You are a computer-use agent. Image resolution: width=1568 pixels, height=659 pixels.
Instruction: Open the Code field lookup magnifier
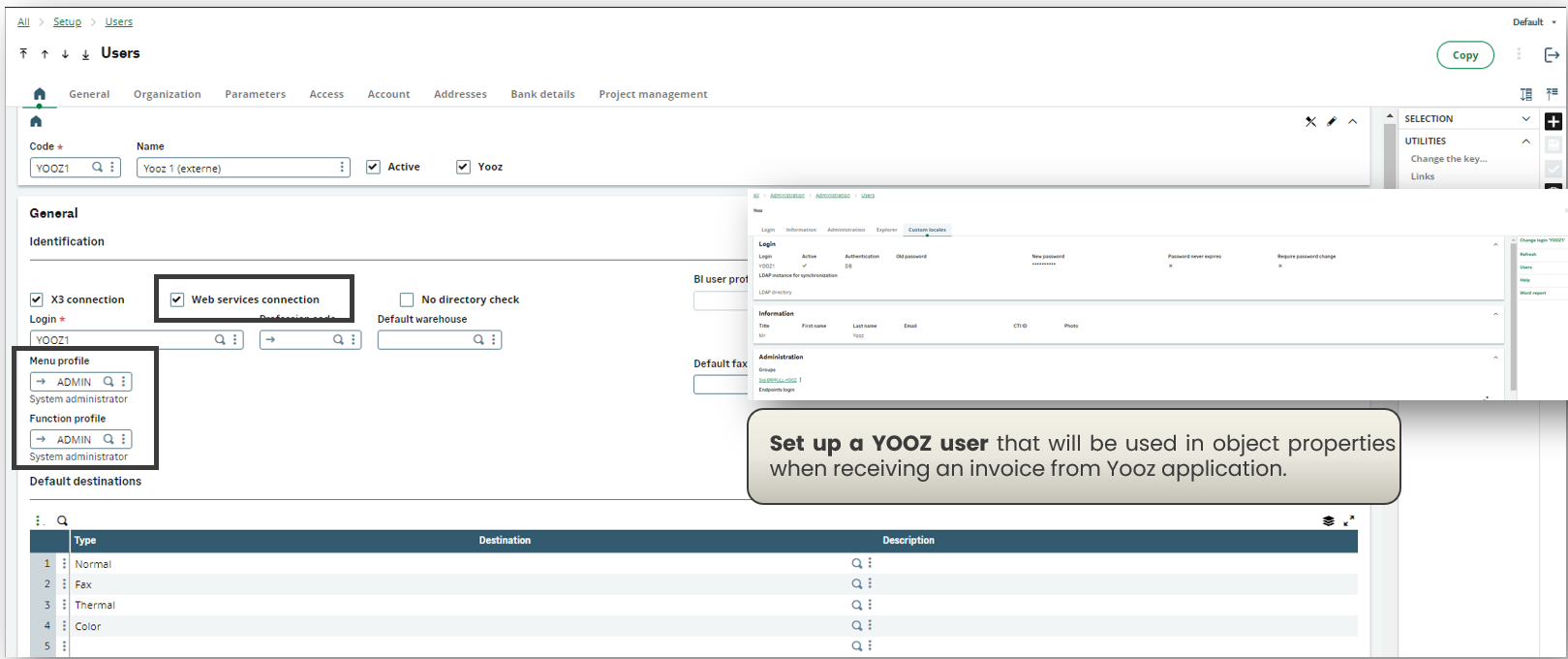pos(97,168)
